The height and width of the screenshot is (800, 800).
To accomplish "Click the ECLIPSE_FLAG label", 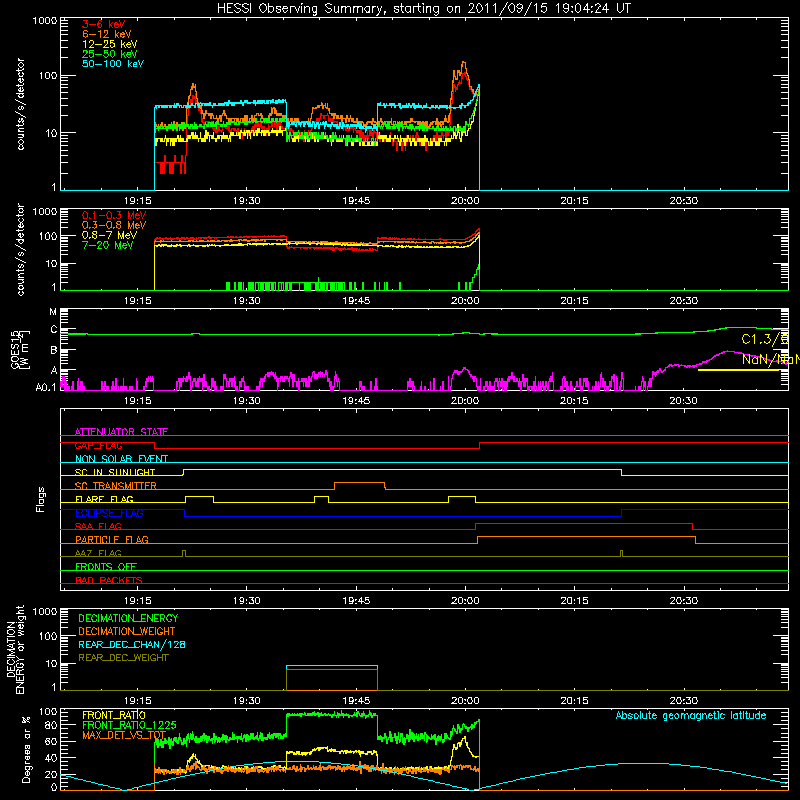I will pos(109,513).
